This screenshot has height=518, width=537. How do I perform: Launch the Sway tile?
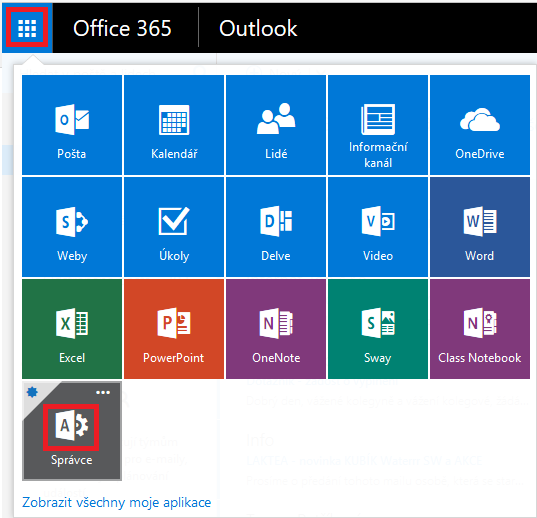coord(378,329)
